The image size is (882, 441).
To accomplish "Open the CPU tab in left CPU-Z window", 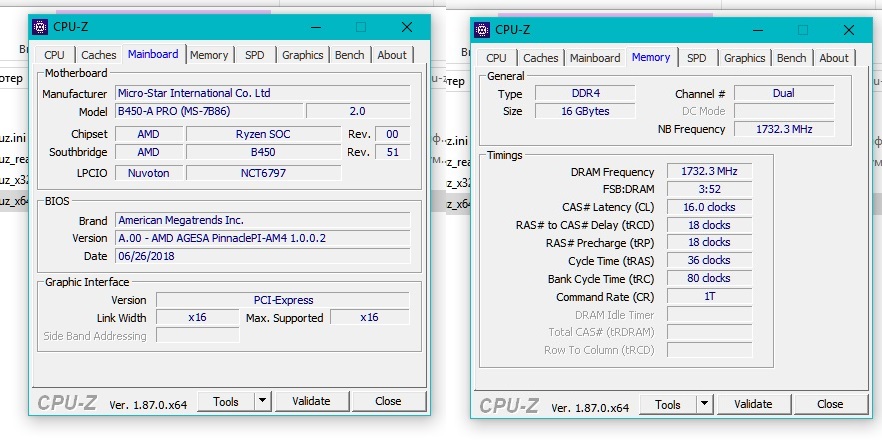I will coord(54,55).
